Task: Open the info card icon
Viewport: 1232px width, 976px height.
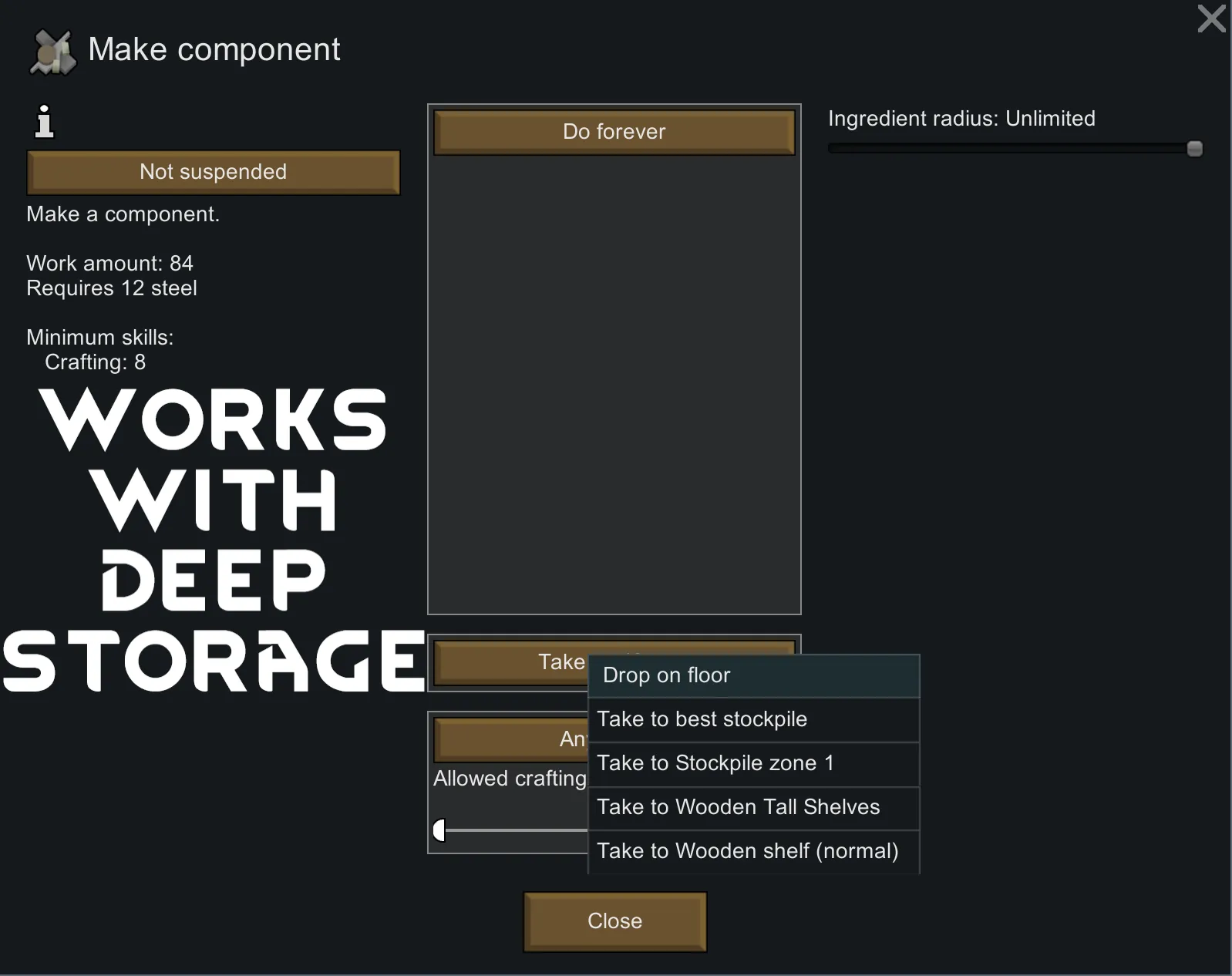Action: [x=45, y=122]
